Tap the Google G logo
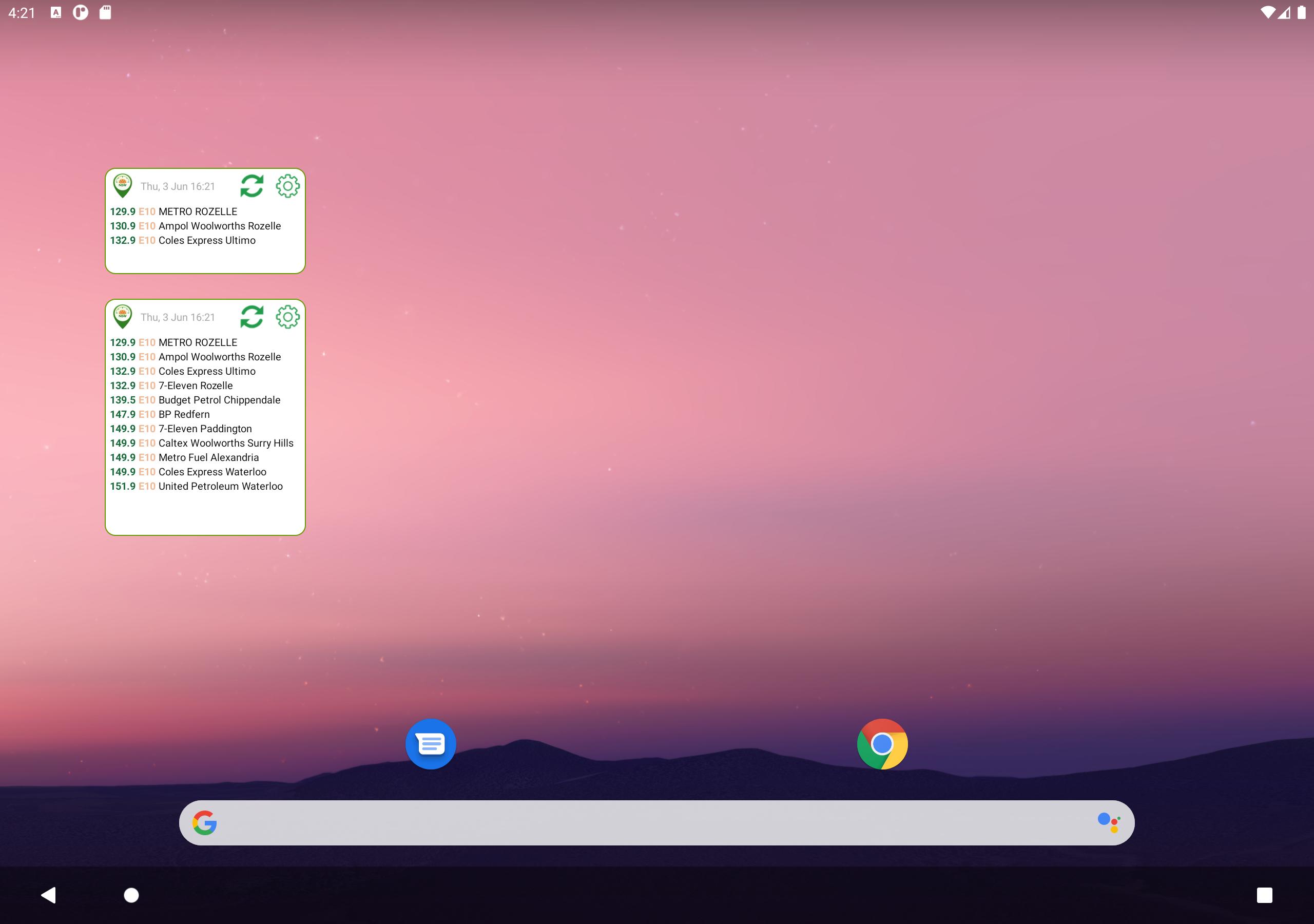Image resolution: width=1314 pixels, height=924 pixels. (x=204, y=823)
